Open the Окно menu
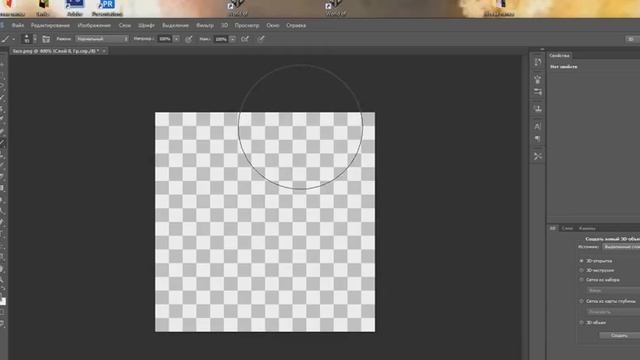This screenshot has width=640, height=360. click(x=273, y=25)
